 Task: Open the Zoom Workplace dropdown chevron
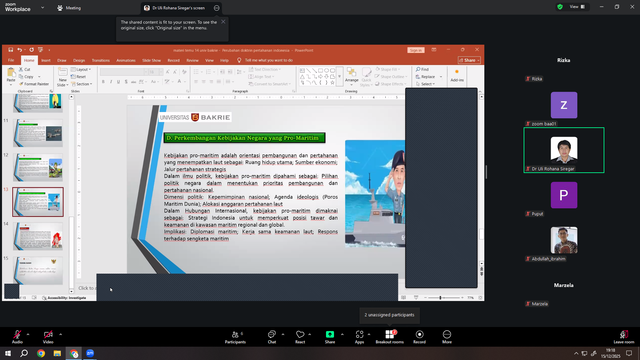(x=42, y=7)
